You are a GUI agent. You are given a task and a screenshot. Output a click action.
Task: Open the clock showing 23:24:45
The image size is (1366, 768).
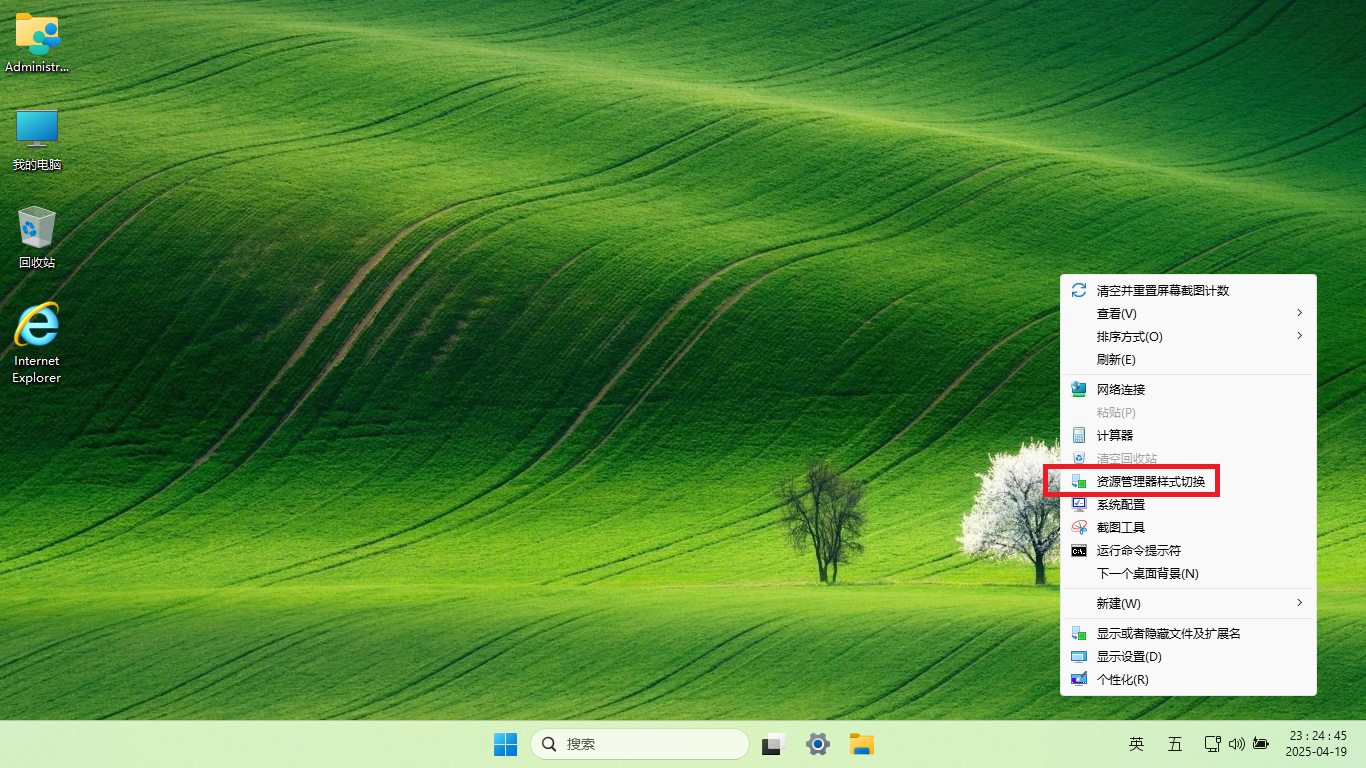tap(1317, 743)
